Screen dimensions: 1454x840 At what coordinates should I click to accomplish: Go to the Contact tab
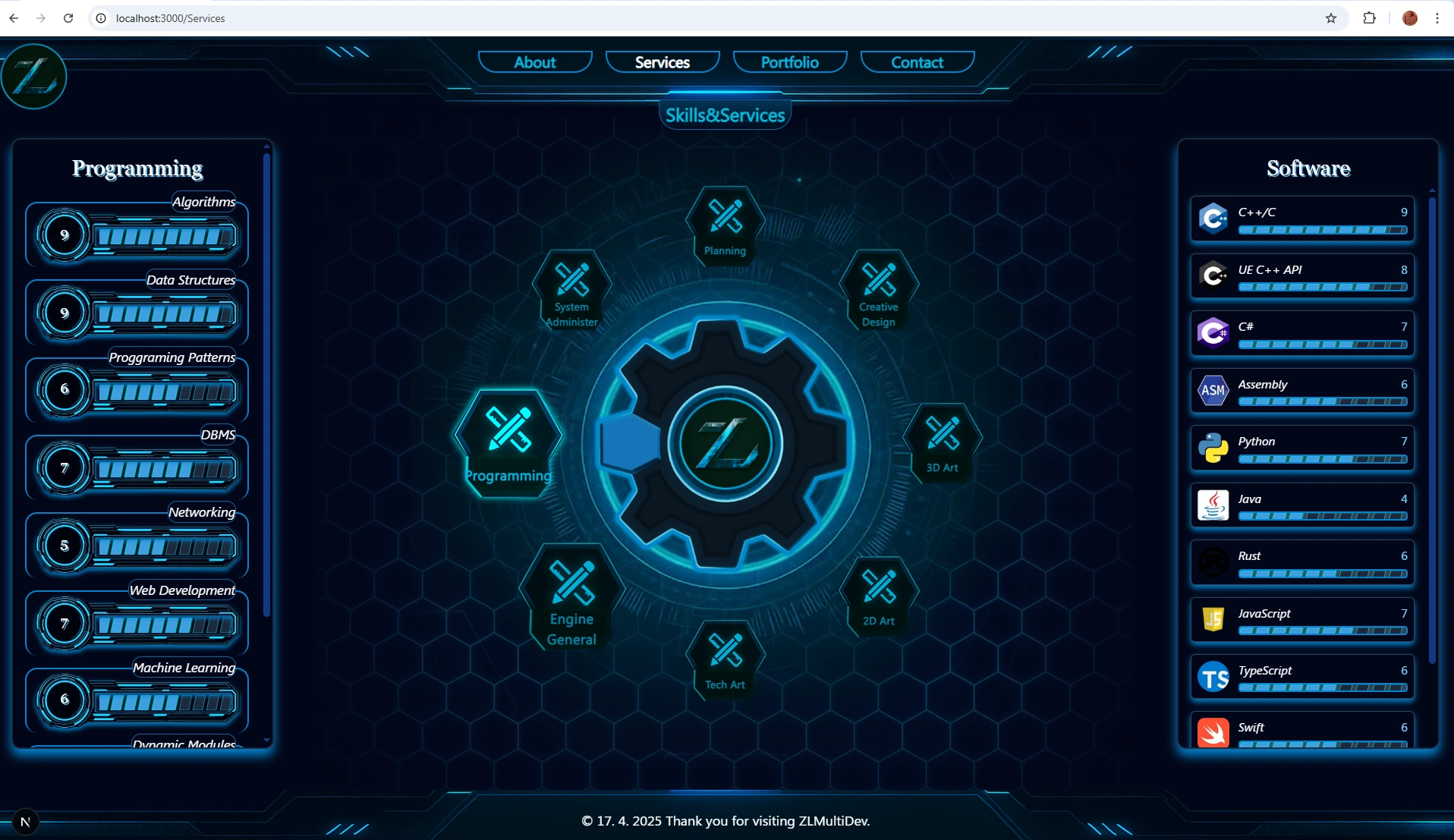click(x=917, y=62)
